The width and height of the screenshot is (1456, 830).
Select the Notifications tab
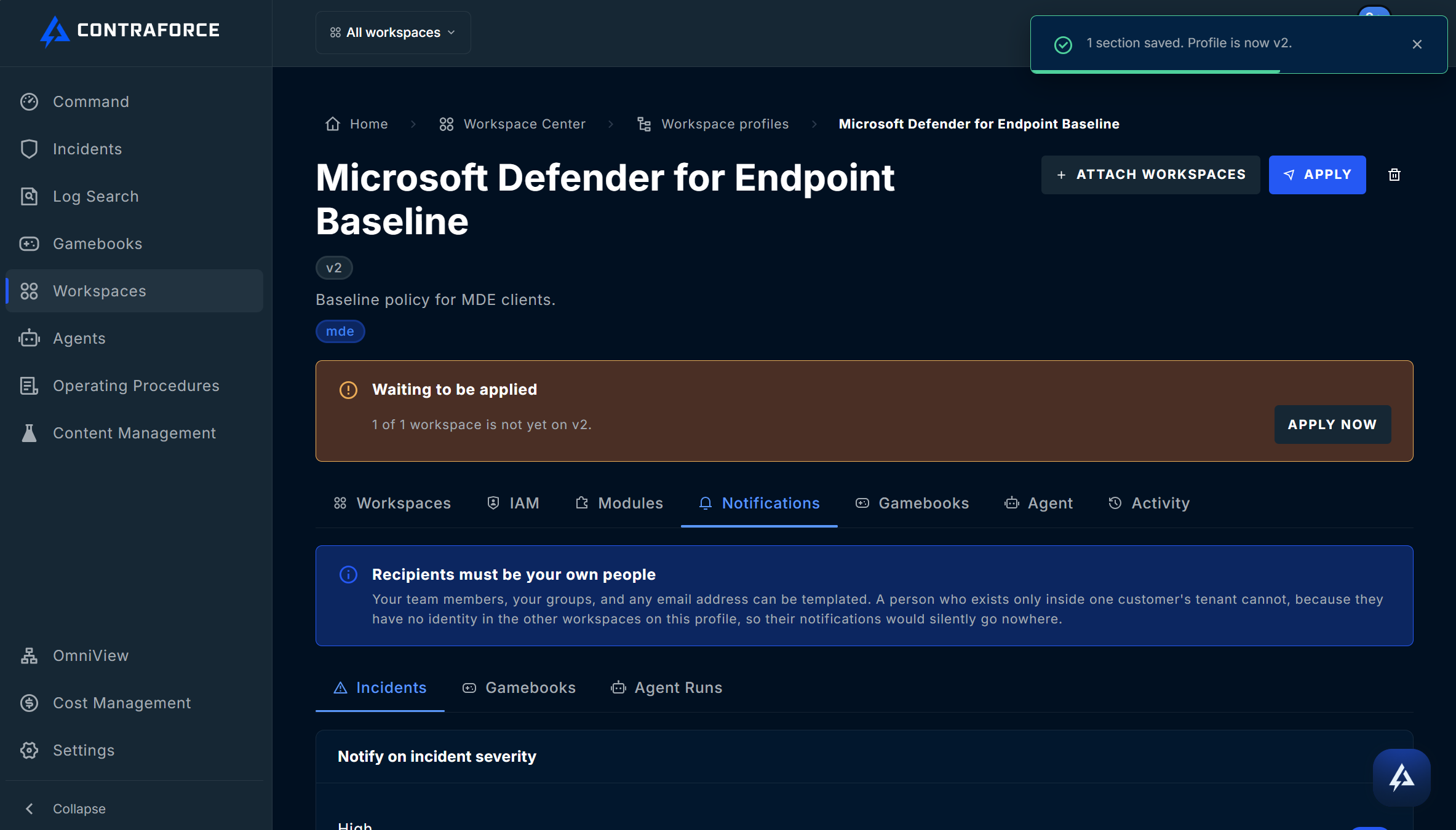click(759, 504)
